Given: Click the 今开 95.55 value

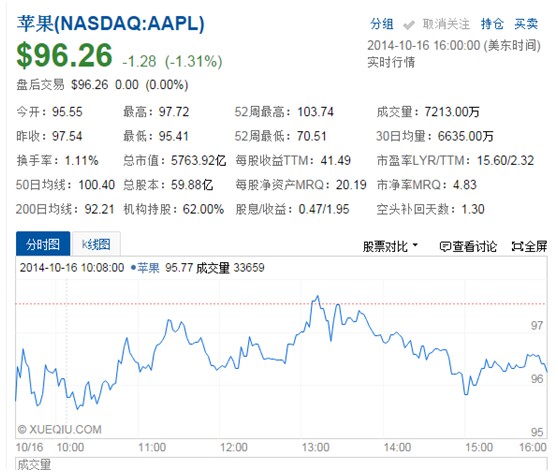Looking at the screenshot, I should point(67,112).
